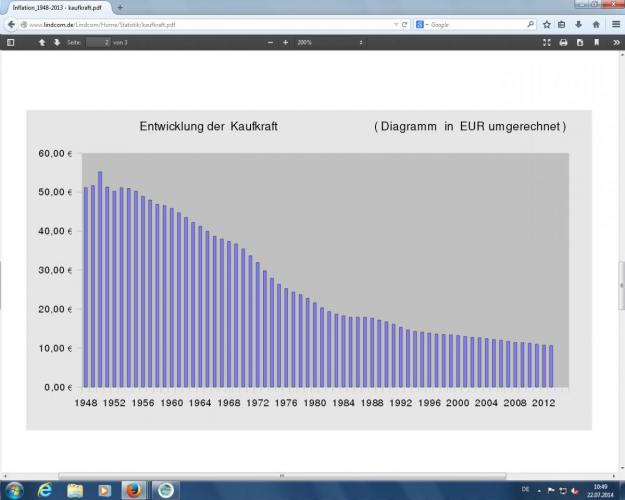Open search engine selector dropdown
Image resolution: width=625 pixels, height=500 pixels.
(x=421, y=24)
